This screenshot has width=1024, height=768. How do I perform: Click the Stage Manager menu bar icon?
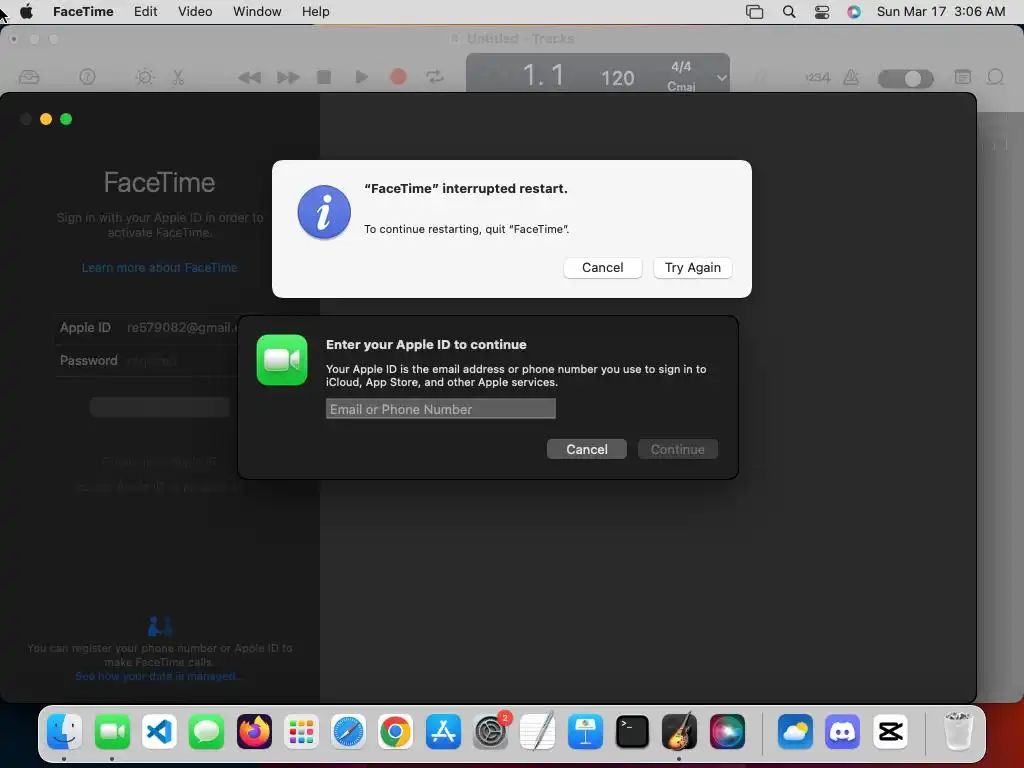(x=754, y=12)
